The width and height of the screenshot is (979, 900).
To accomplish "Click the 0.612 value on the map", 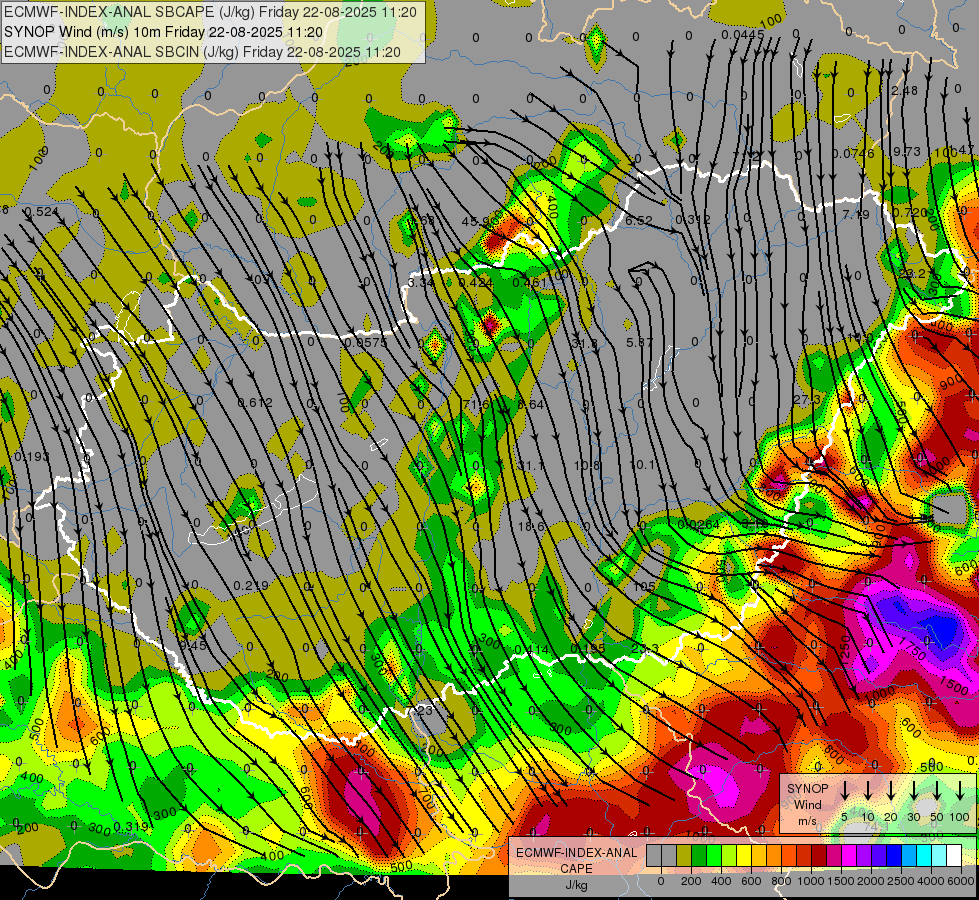I will [x=255, y=403].
